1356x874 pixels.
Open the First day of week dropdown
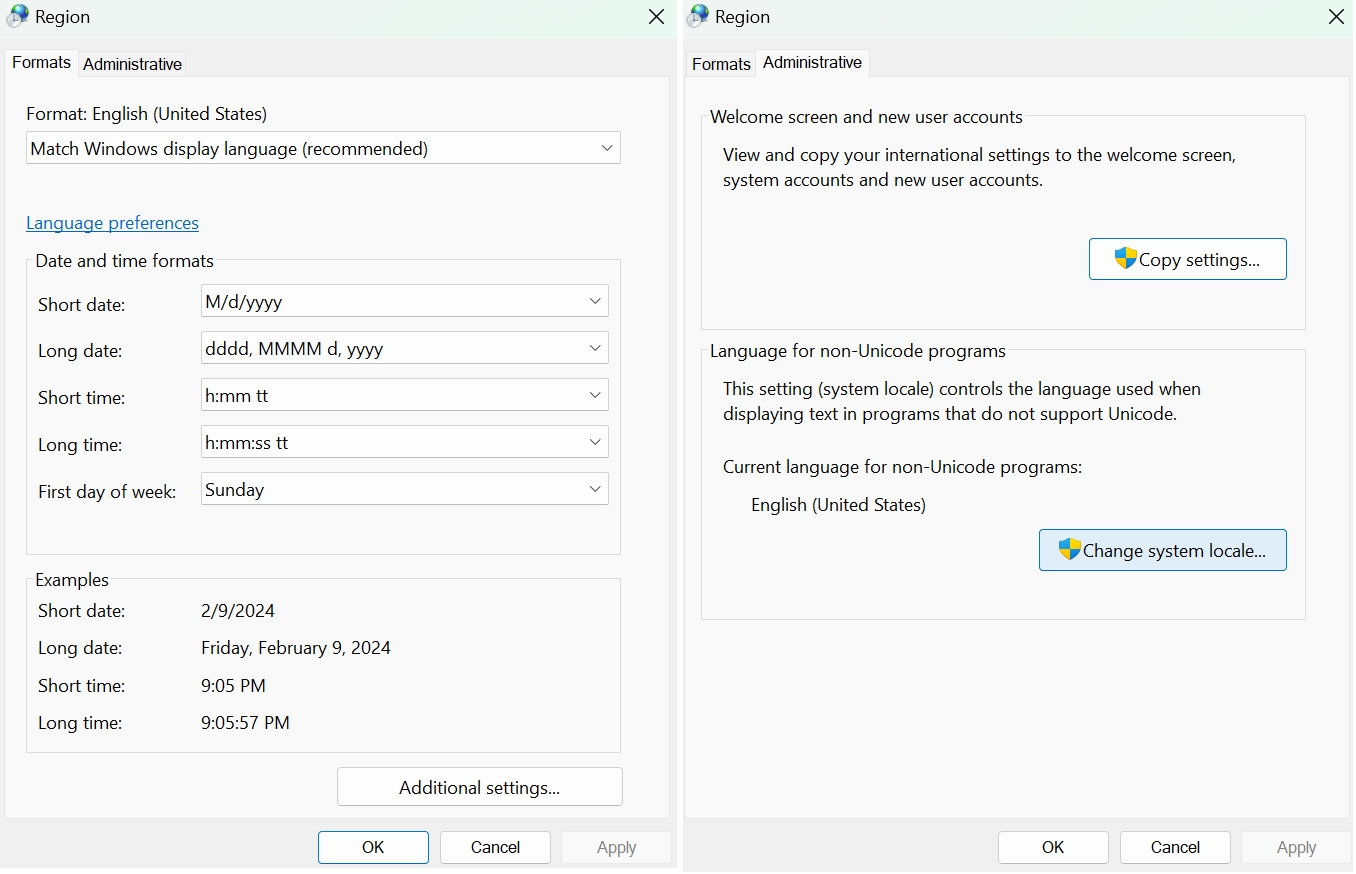pyautogui.click(x=405, y=489)
